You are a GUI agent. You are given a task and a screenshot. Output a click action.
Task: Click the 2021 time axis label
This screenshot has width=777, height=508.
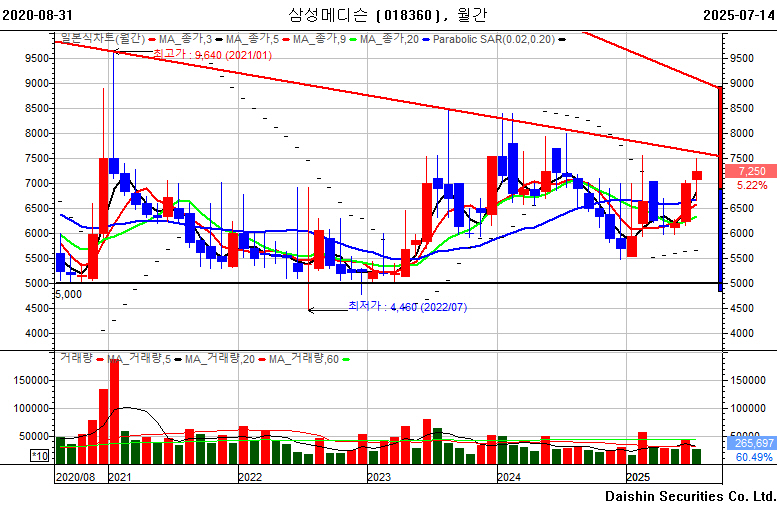120,477
